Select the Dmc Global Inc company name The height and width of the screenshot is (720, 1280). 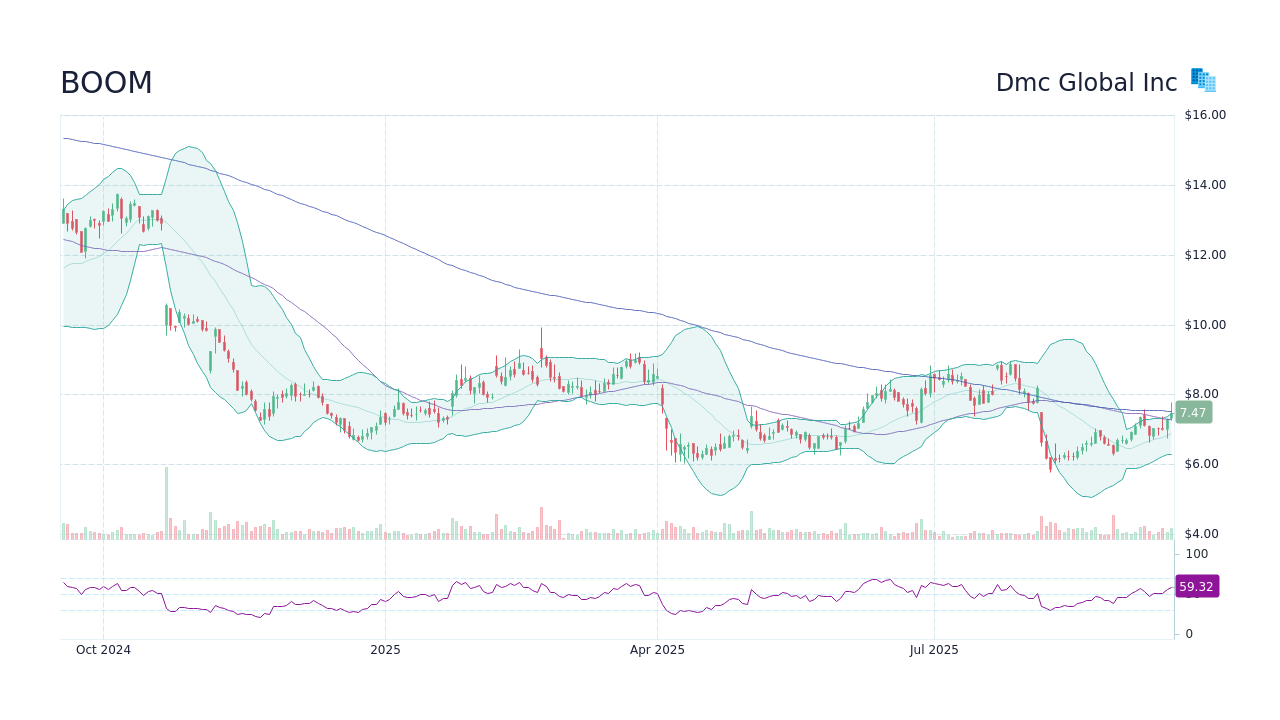[1086, 83]
